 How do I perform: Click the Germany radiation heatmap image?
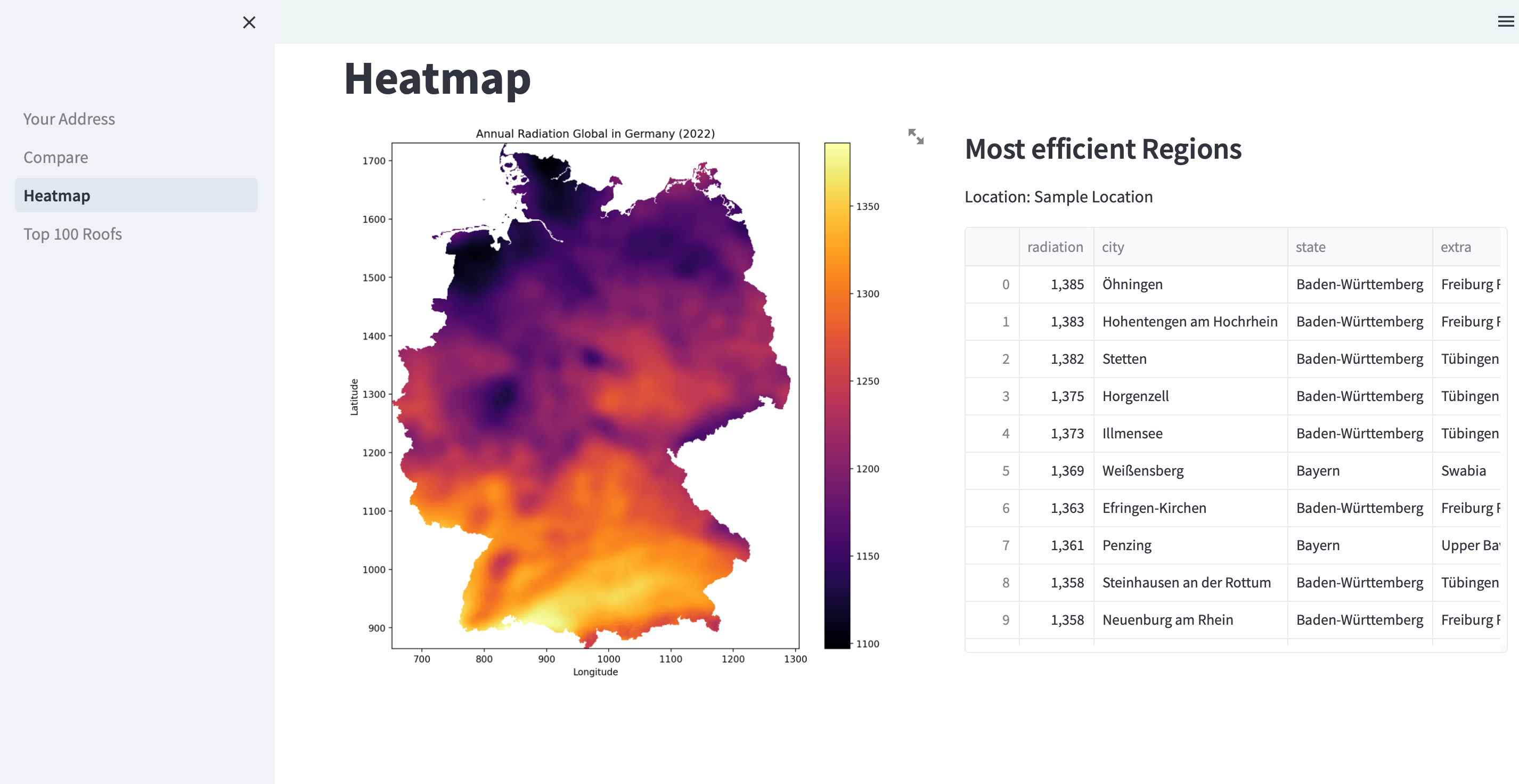tap(594, 395)
